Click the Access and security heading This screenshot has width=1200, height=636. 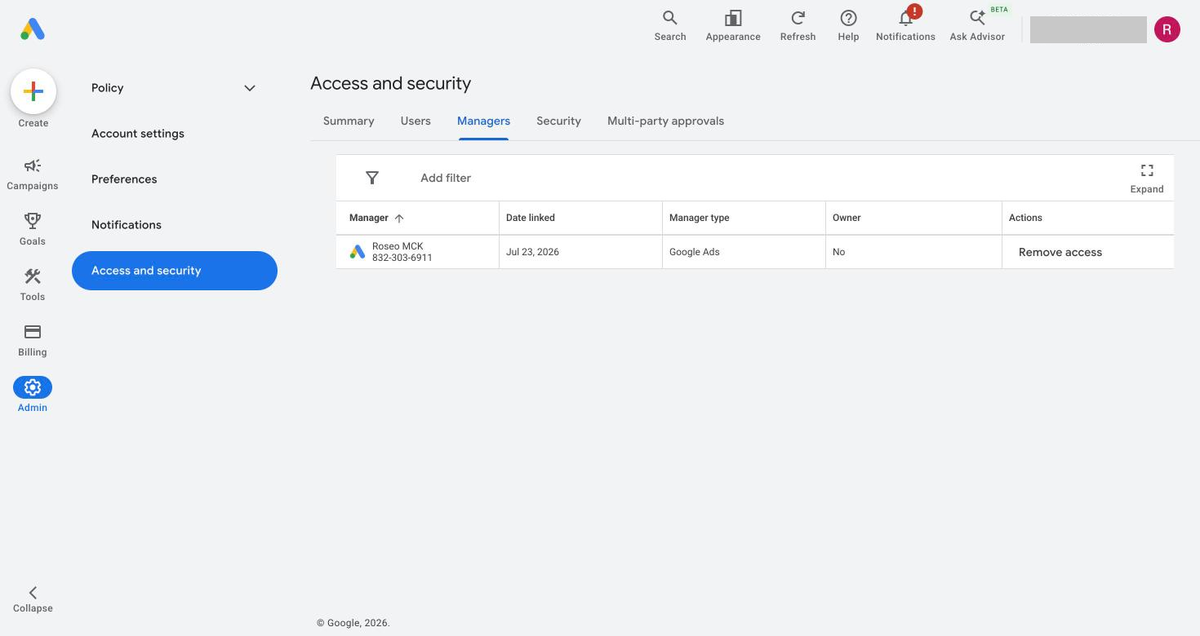(x=390, y=84)
